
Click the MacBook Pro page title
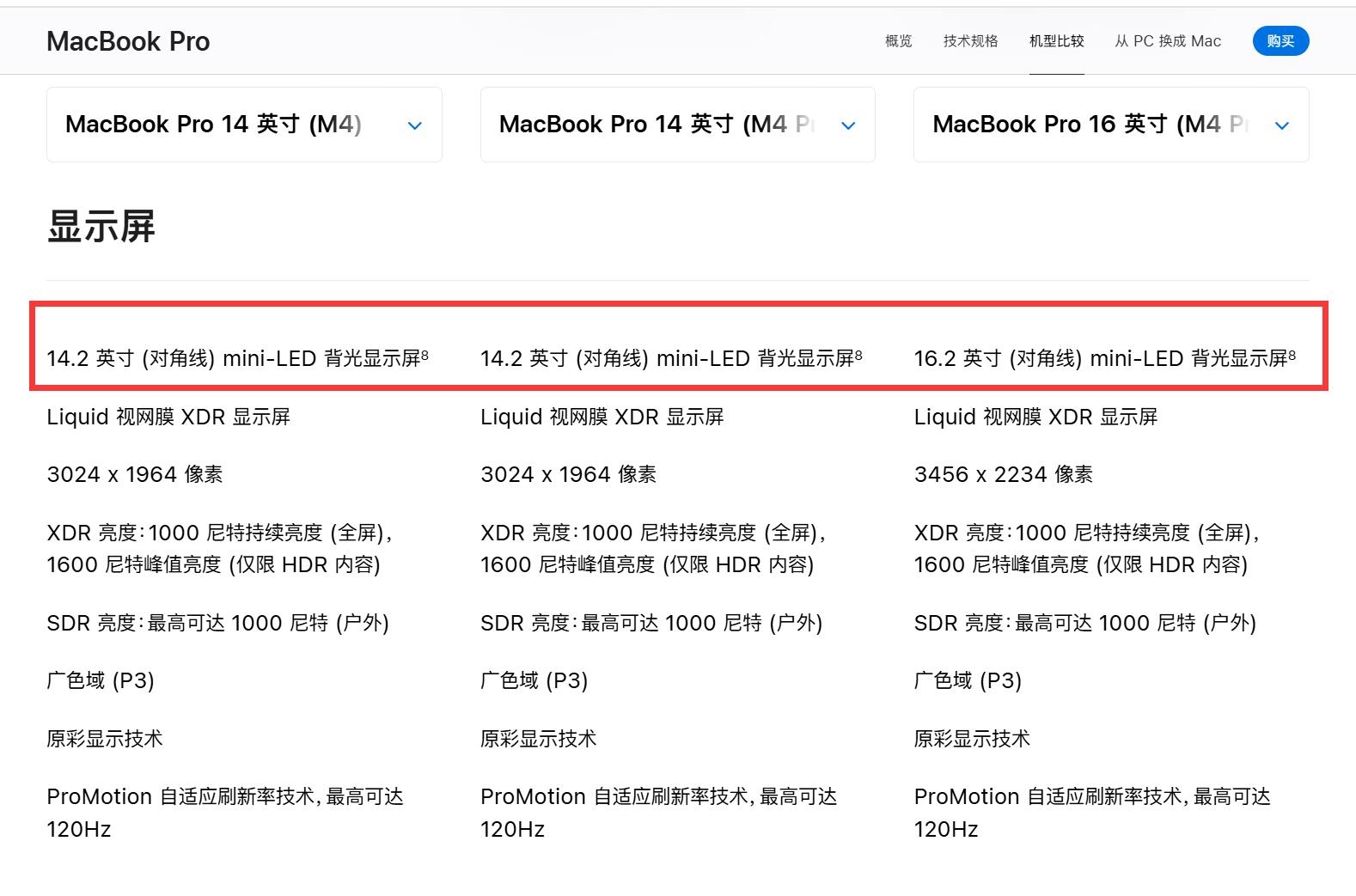pos(128,41)
